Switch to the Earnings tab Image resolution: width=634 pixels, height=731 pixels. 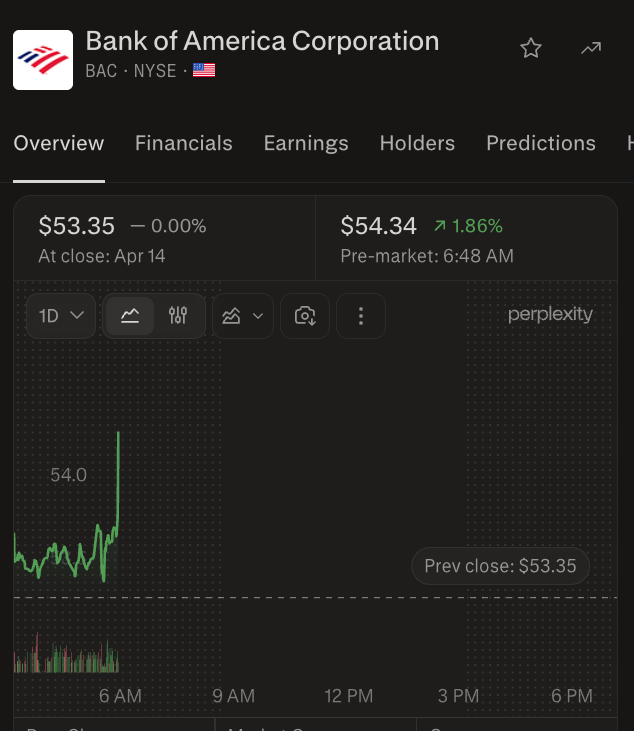[306, 143]
